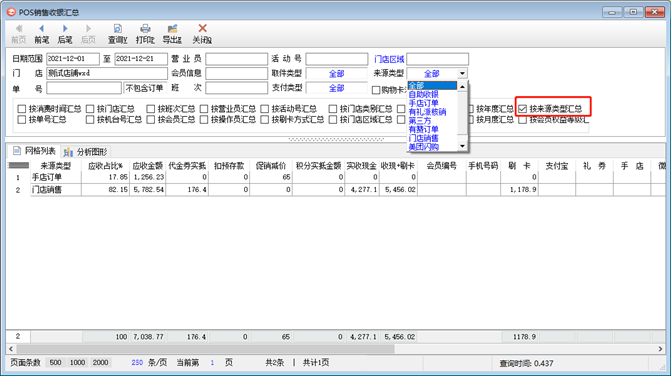671x376 pixels.
Task: Set page size to 1000
Action: [x=77, y=363]
